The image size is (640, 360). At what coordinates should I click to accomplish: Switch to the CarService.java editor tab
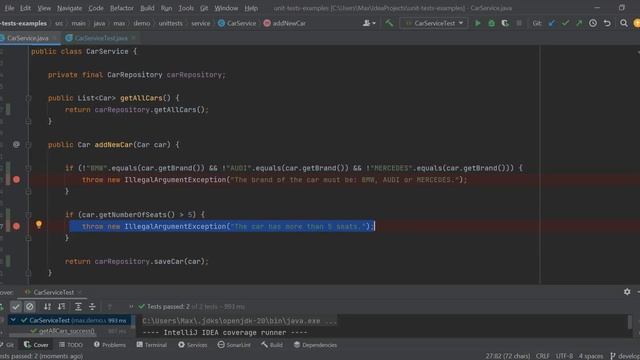(x=28, y=38)
